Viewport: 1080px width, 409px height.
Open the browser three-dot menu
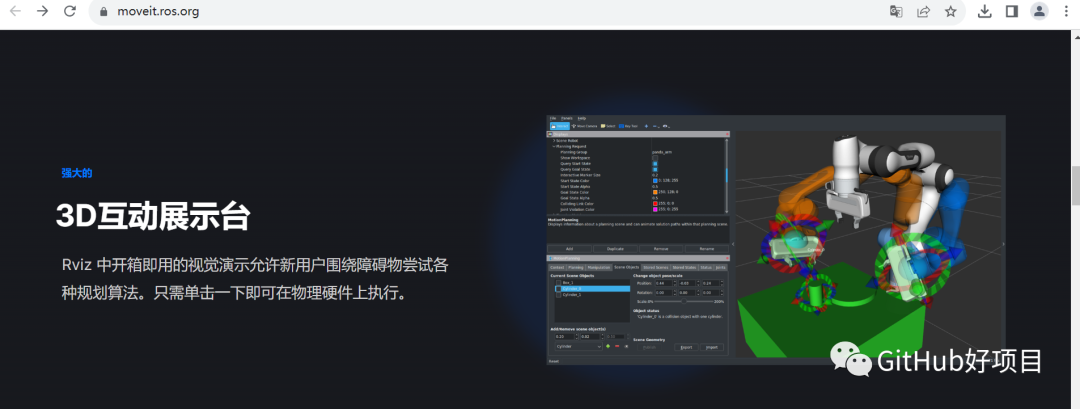point(1068,11)
